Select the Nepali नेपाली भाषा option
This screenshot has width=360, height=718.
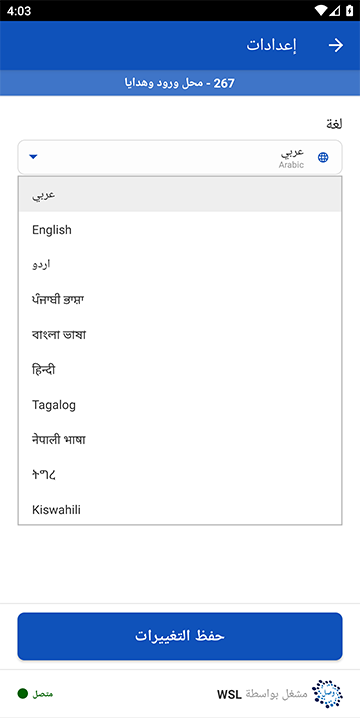point(180,440)
